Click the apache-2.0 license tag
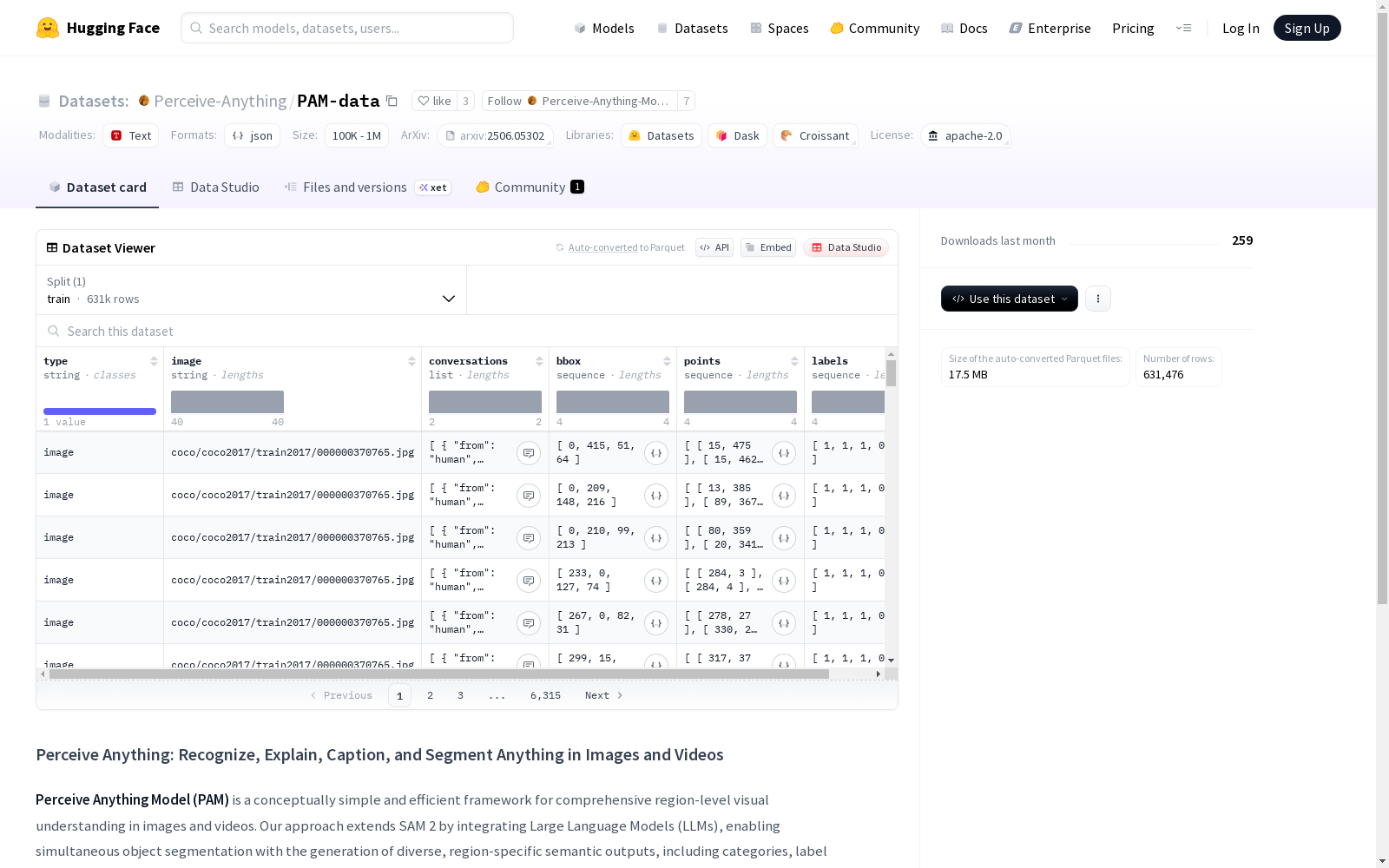Screen dimensions: 1389x868 965,135
